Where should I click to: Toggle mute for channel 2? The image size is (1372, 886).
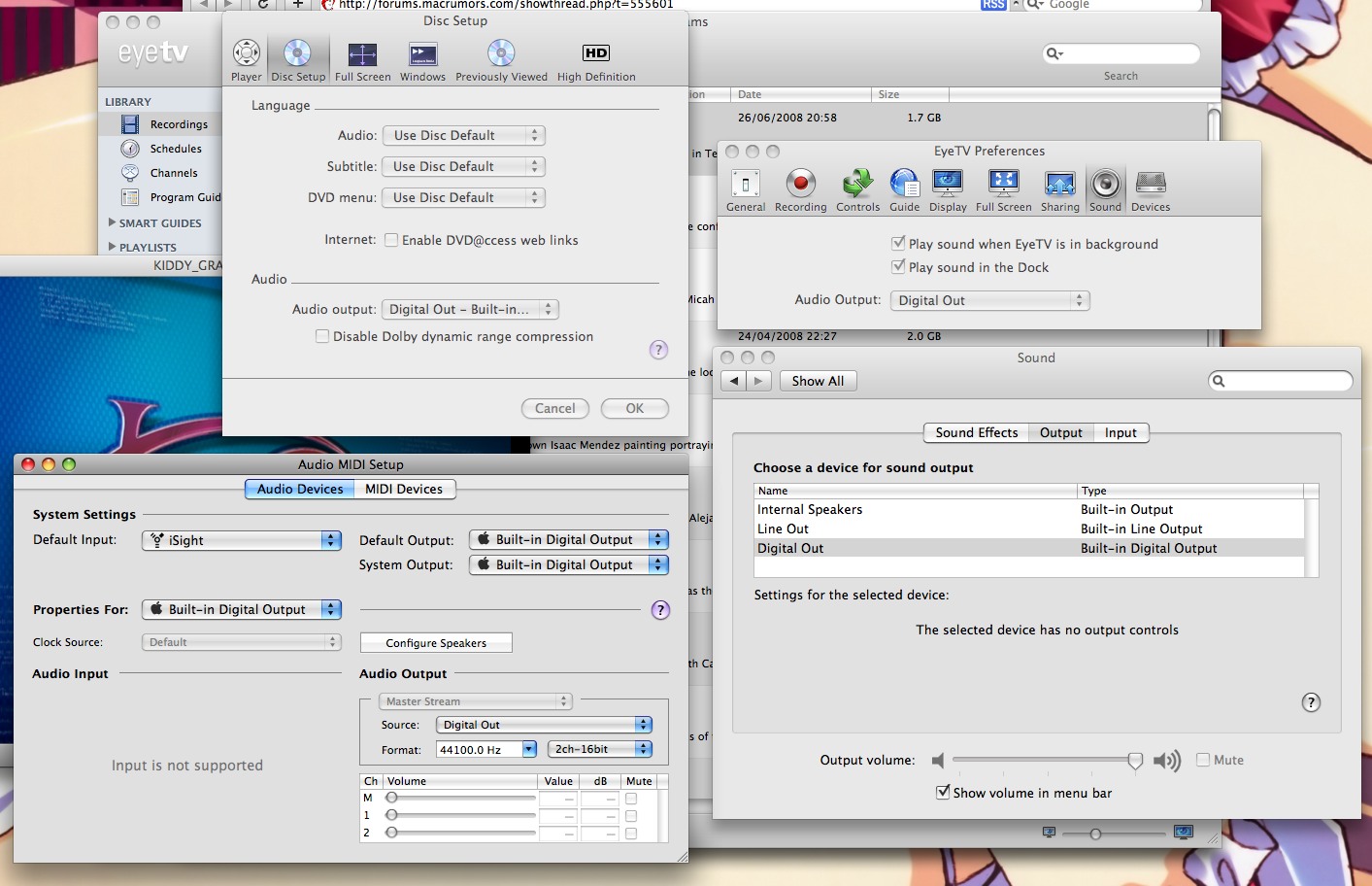click(x=631, y=834)
